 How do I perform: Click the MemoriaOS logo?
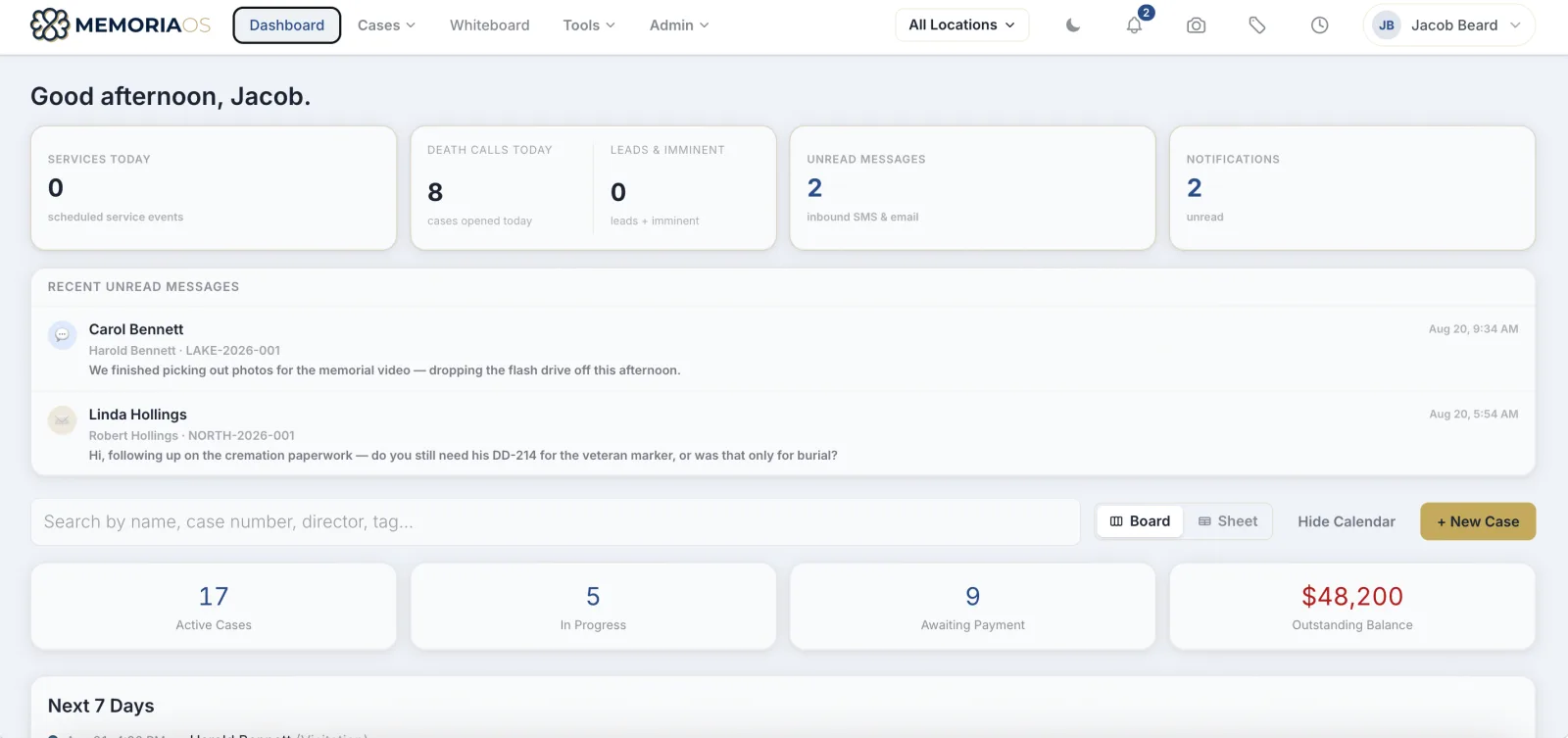pos(121,25)
